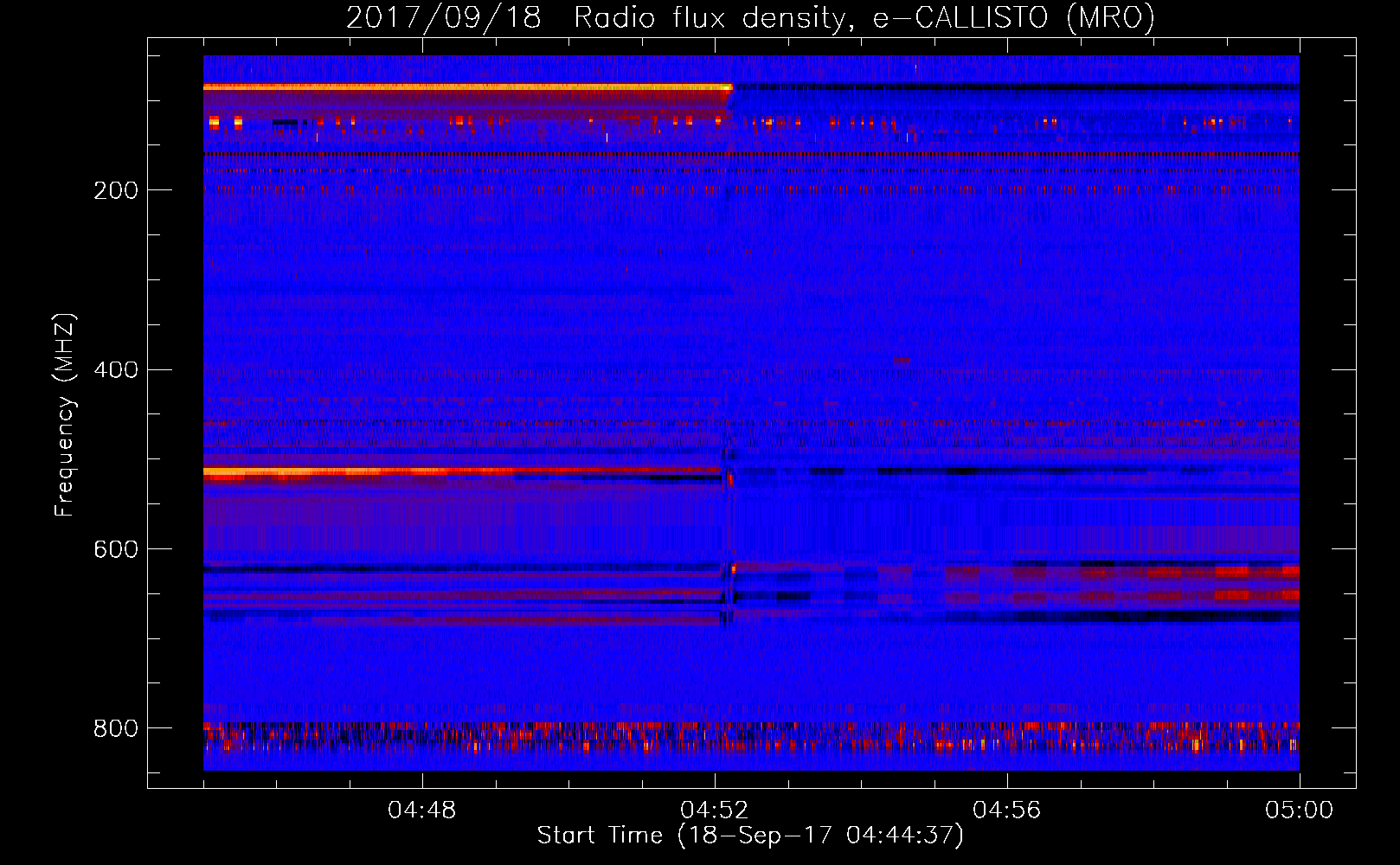
Task: Click the 'Frequency (MHZ)' axis label
Action: pos(65,414)
